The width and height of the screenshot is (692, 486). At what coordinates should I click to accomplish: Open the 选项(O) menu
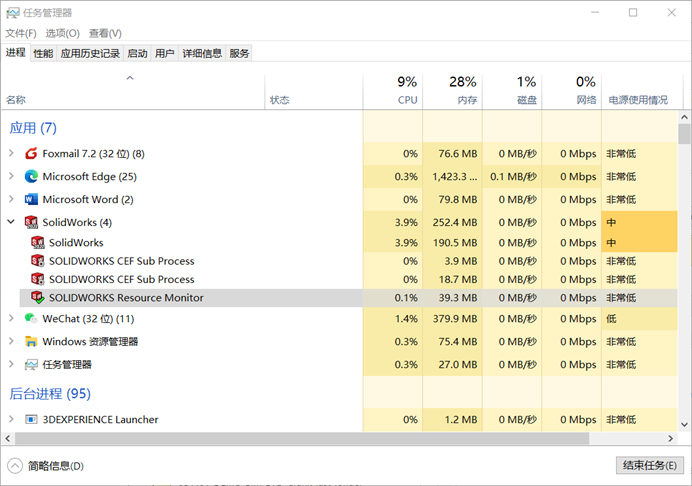62,33
